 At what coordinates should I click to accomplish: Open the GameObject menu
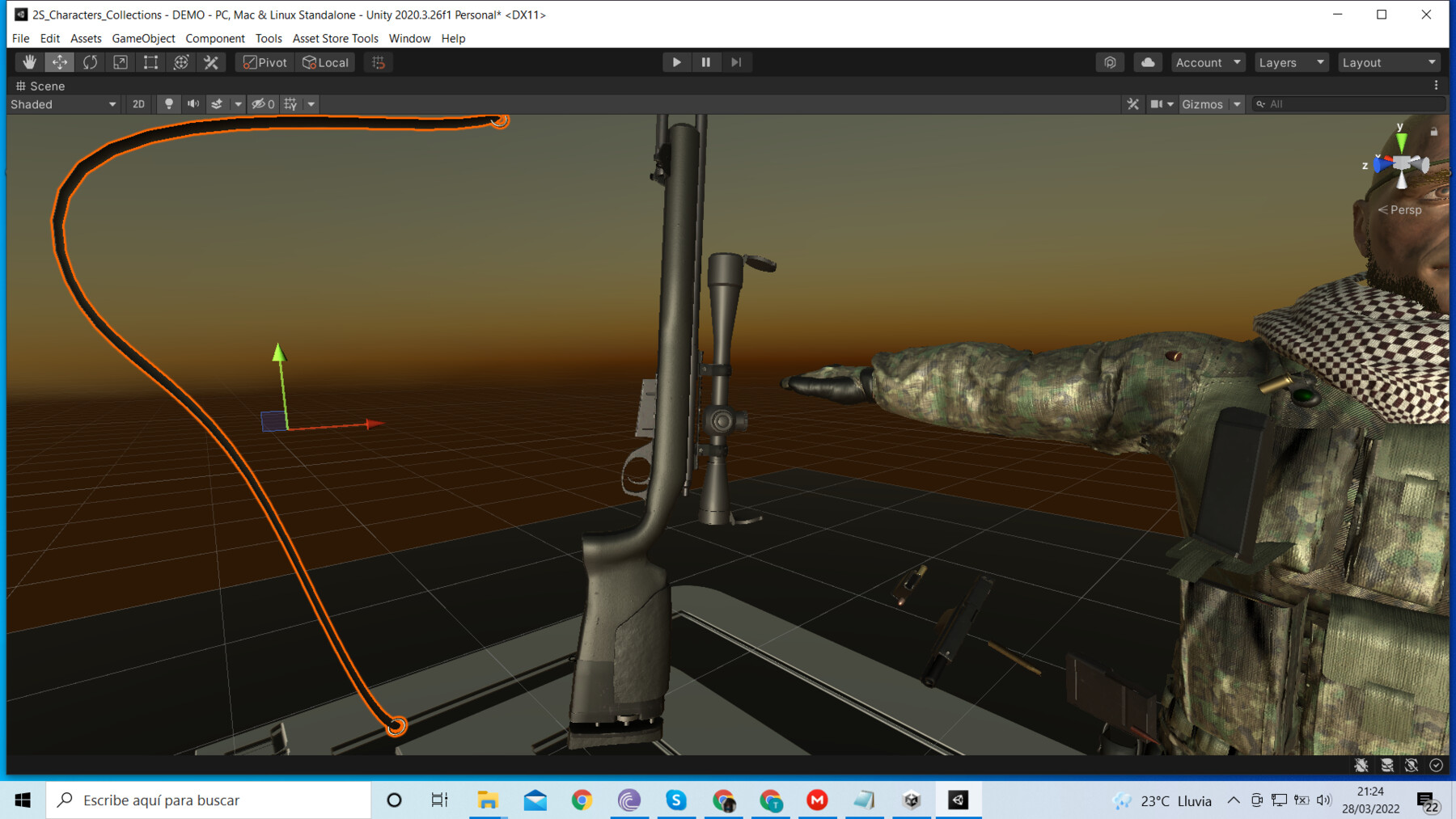pos(143,38)
